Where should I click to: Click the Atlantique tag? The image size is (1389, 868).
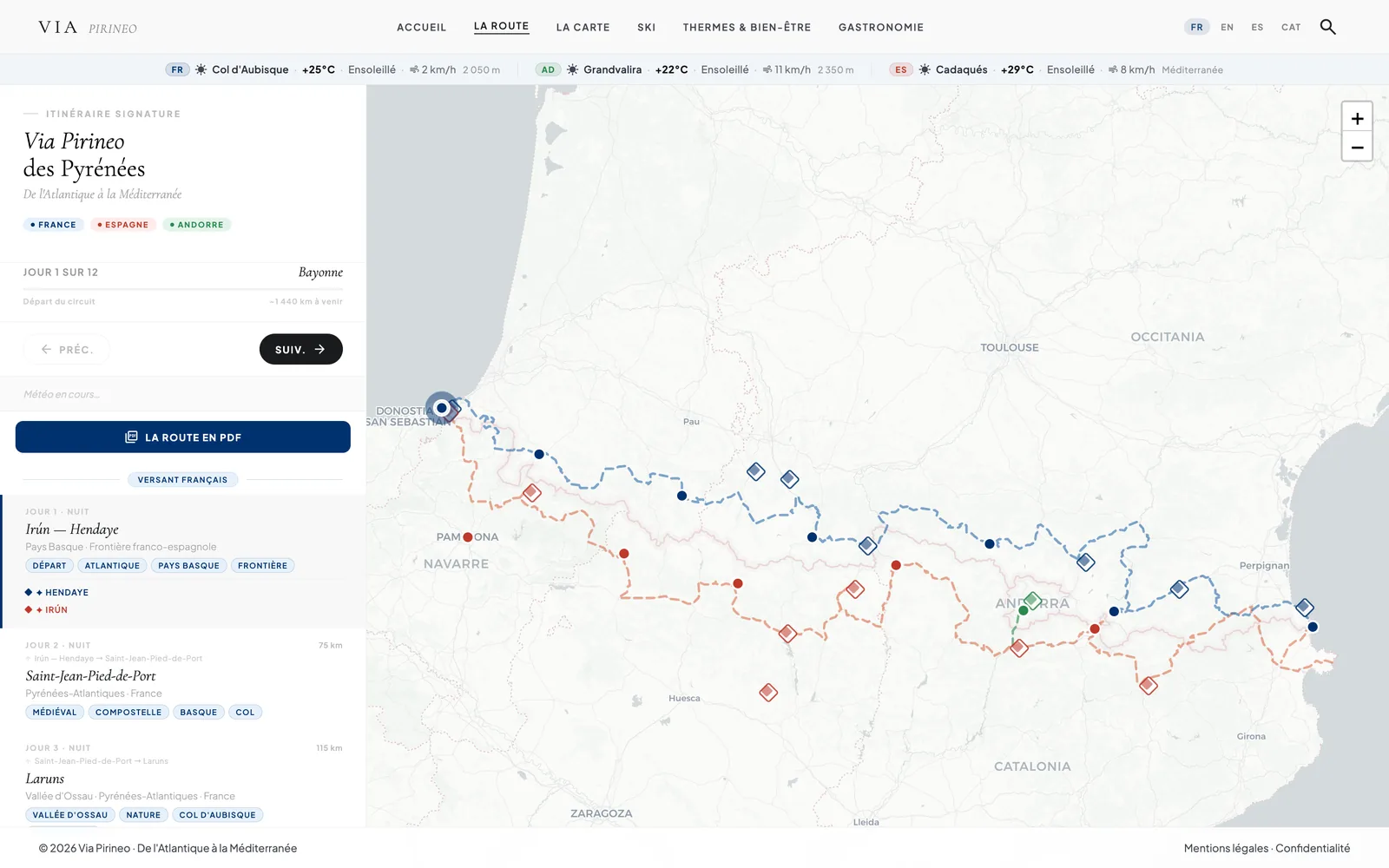point(112,565)
